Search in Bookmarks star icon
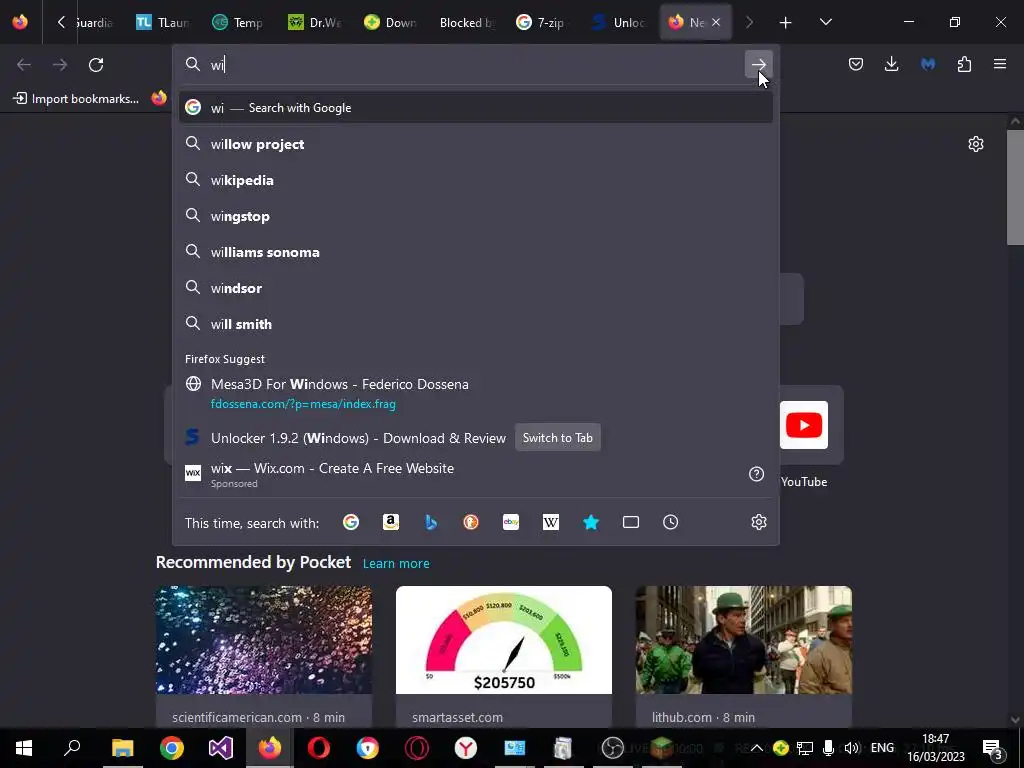 591,522
